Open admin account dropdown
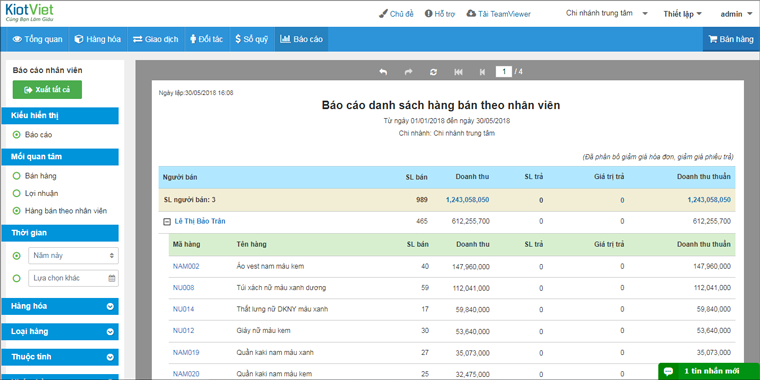 (735, 14)
